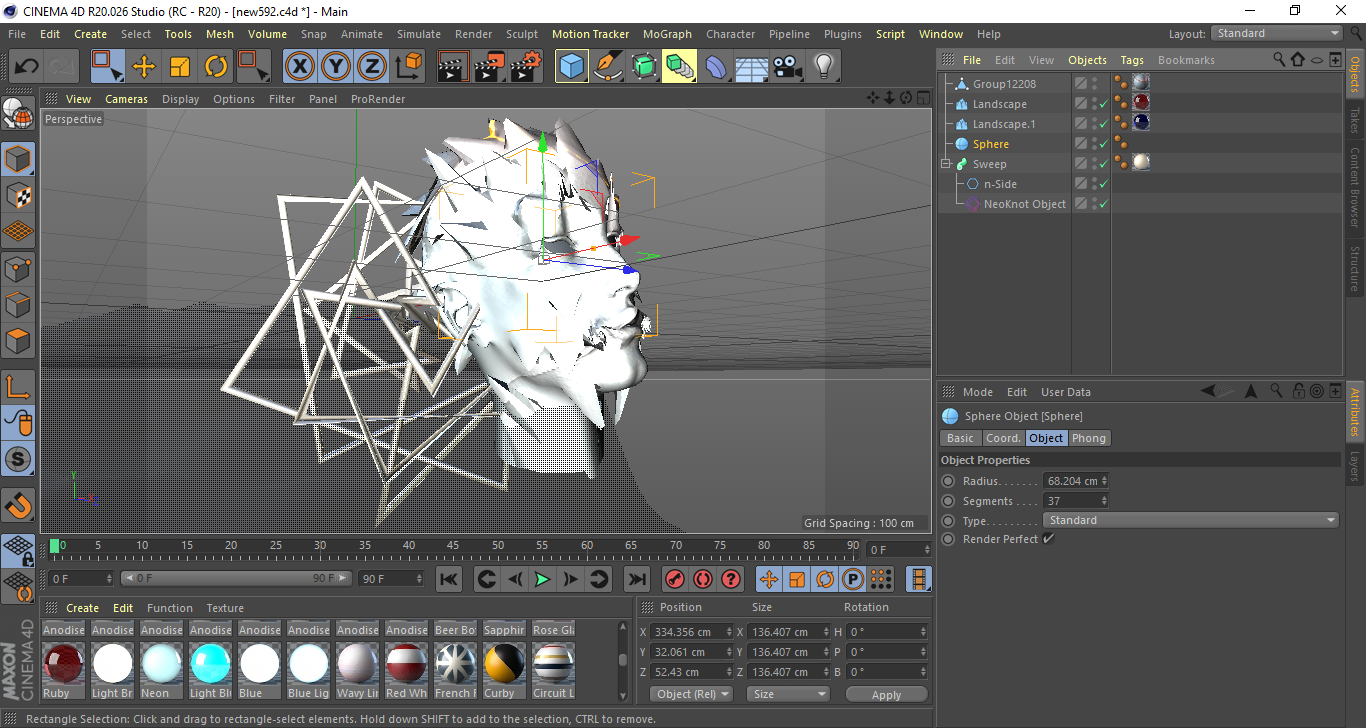Switch to the Coord. tab
Viewport: 1366px width, 728px height.
click(1003, 438)
